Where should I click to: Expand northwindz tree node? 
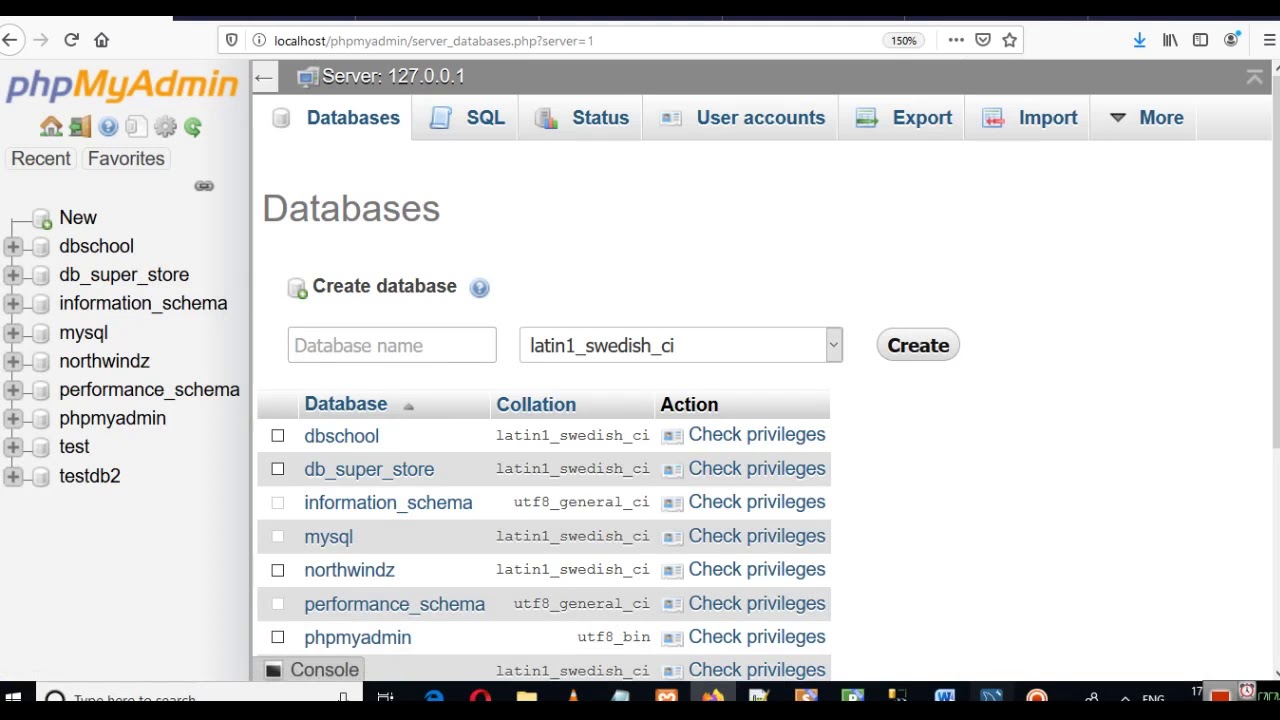13,361
